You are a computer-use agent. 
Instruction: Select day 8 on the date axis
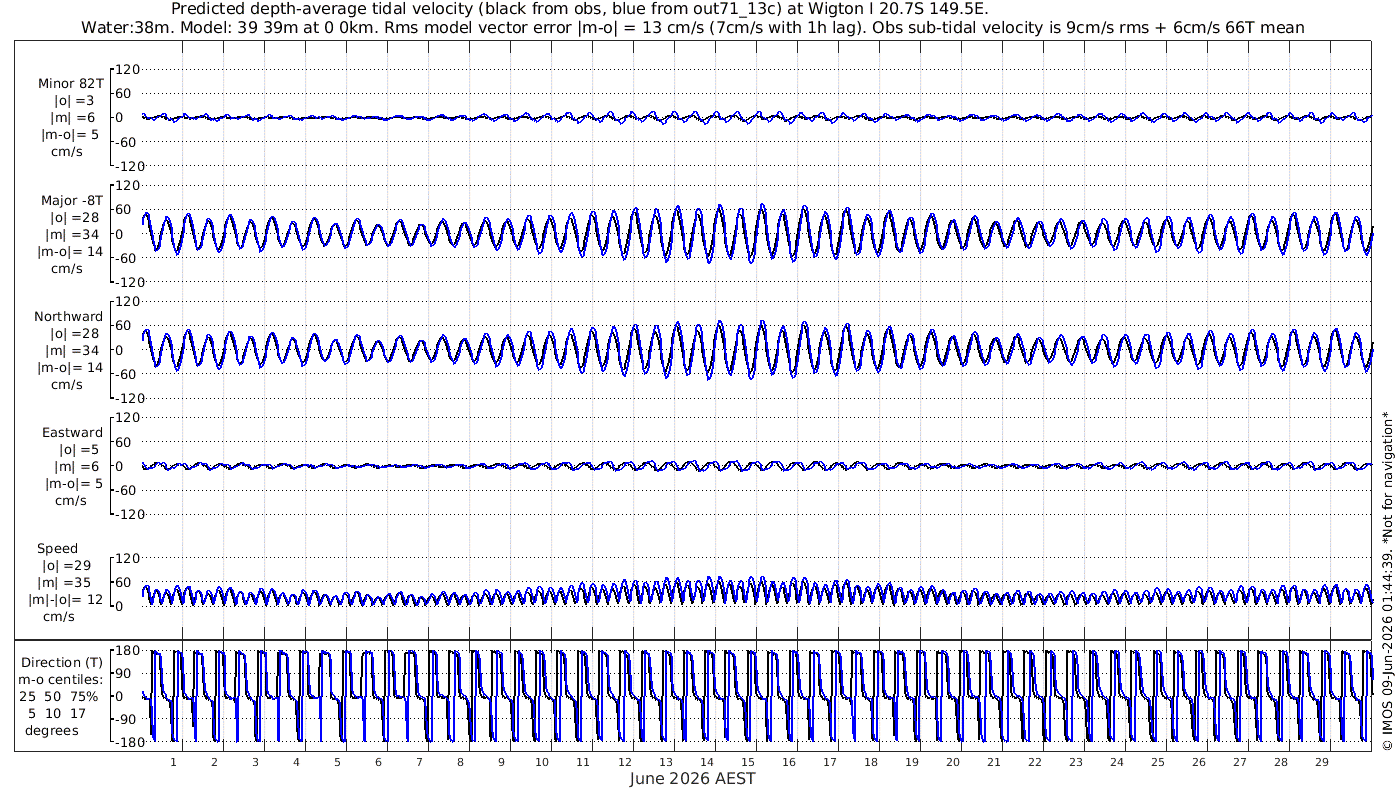[460, 761]
